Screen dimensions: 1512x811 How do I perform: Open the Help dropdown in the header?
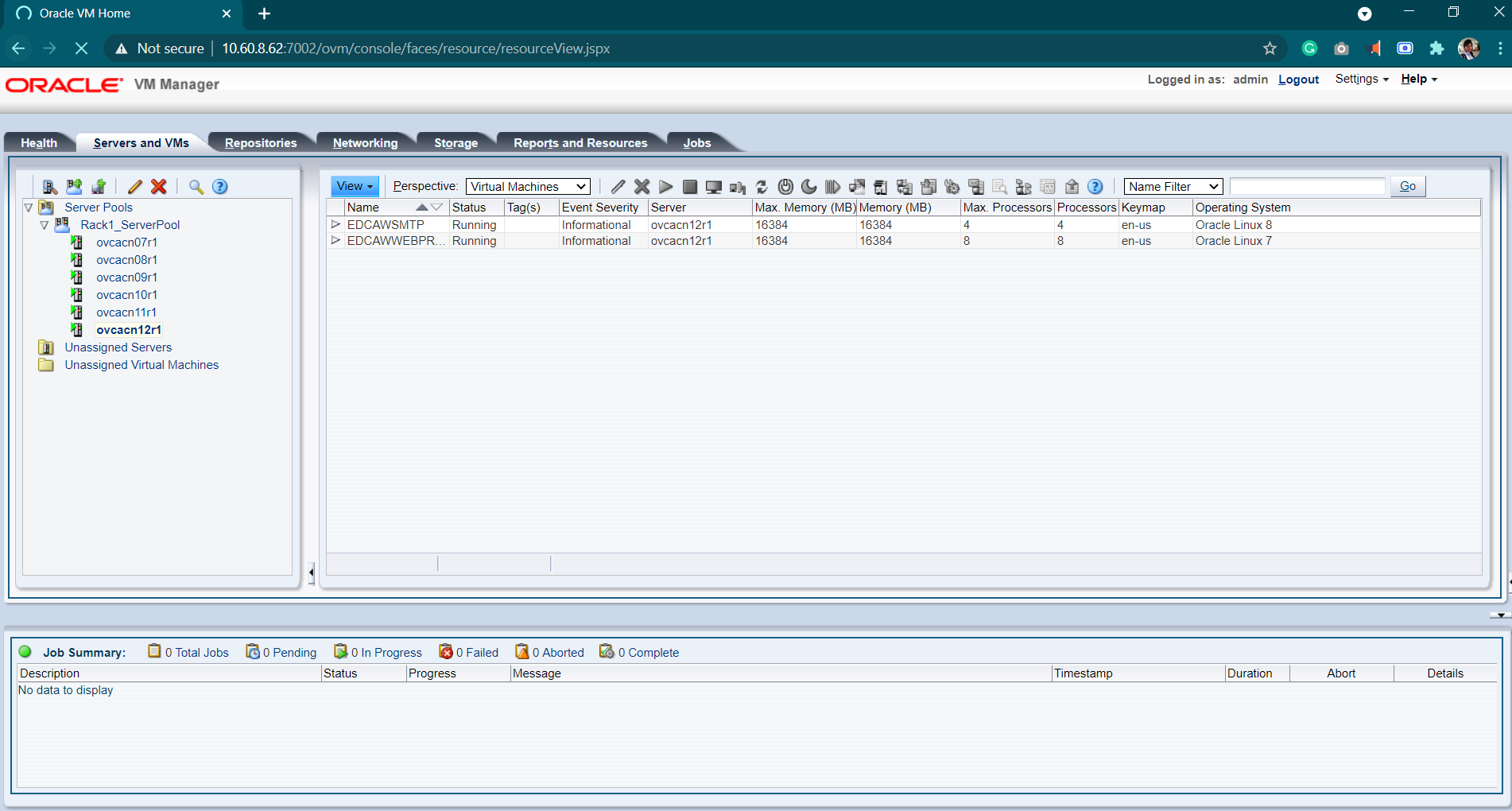[x=1419, y=79]
